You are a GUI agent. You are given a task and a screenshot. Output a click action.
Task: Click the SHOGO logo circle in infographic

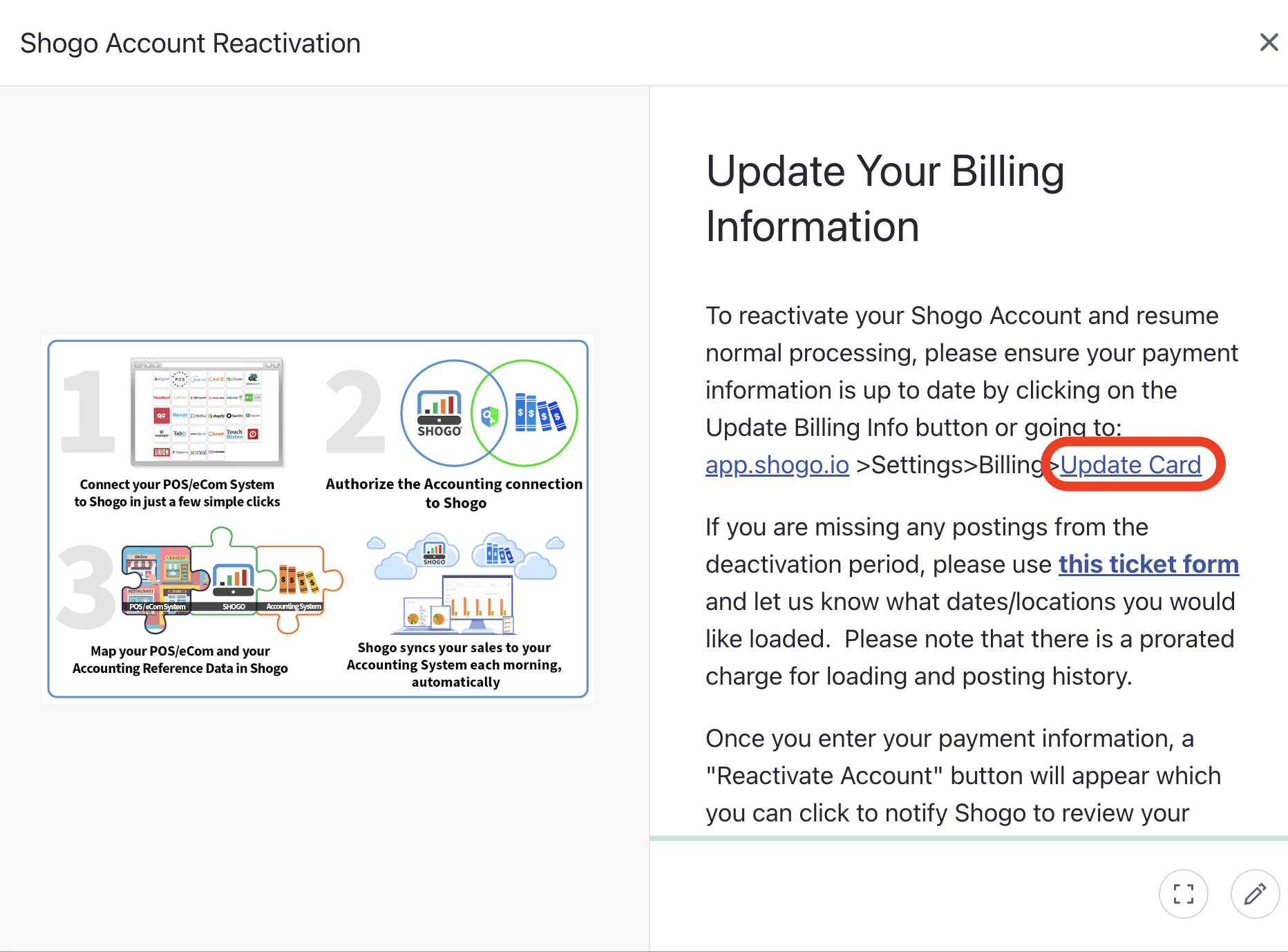tap(454, 413)
